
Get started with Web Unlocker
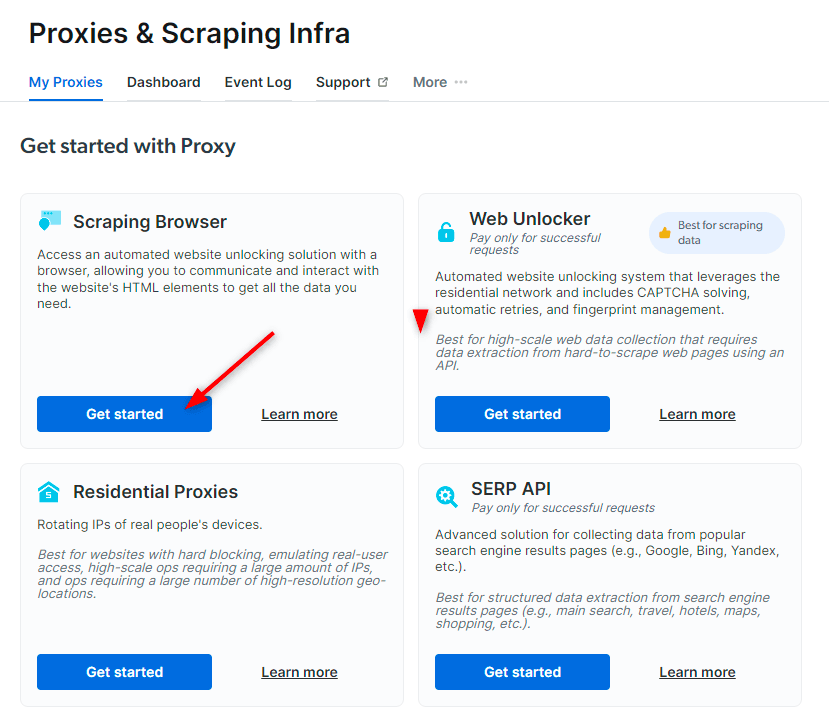(522, 414)
